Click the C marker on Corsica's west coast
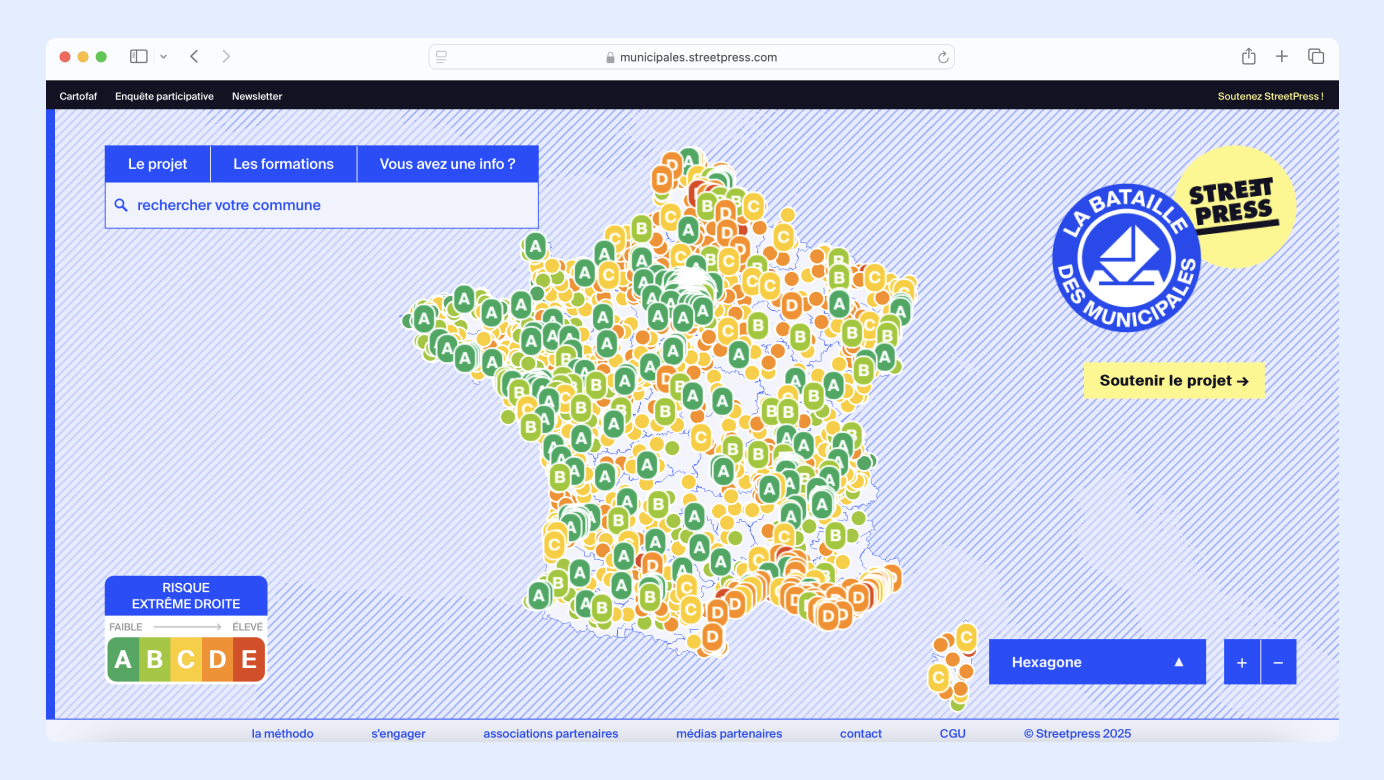This screenshot has height=780, width=1384. click(x=938, y=677)
